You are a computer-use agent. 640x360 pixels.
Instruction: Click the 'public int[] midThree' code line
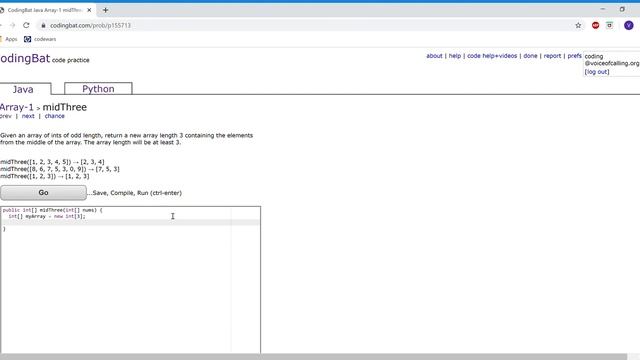(53, 210)
